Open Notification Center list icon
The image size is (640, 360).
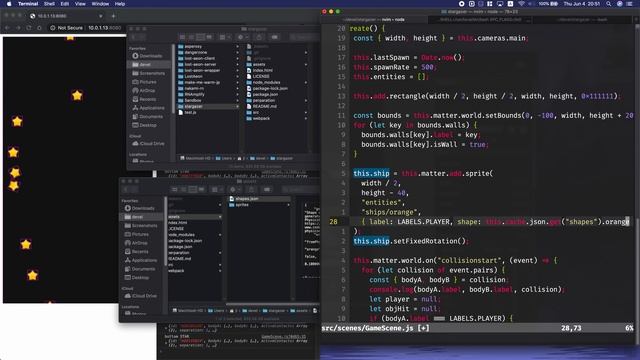[629, 4]
